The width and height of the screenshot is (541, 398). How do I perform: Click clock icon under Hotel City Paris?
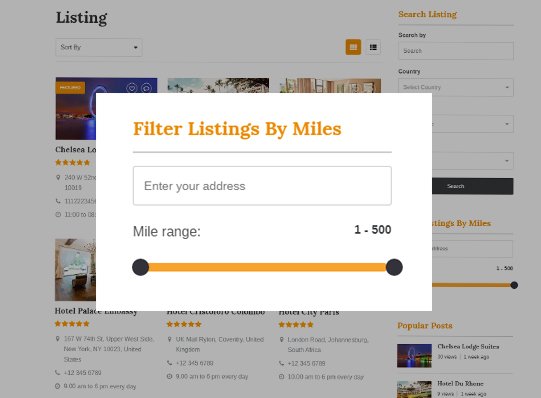pyautogui.click(x=282, y=377)
